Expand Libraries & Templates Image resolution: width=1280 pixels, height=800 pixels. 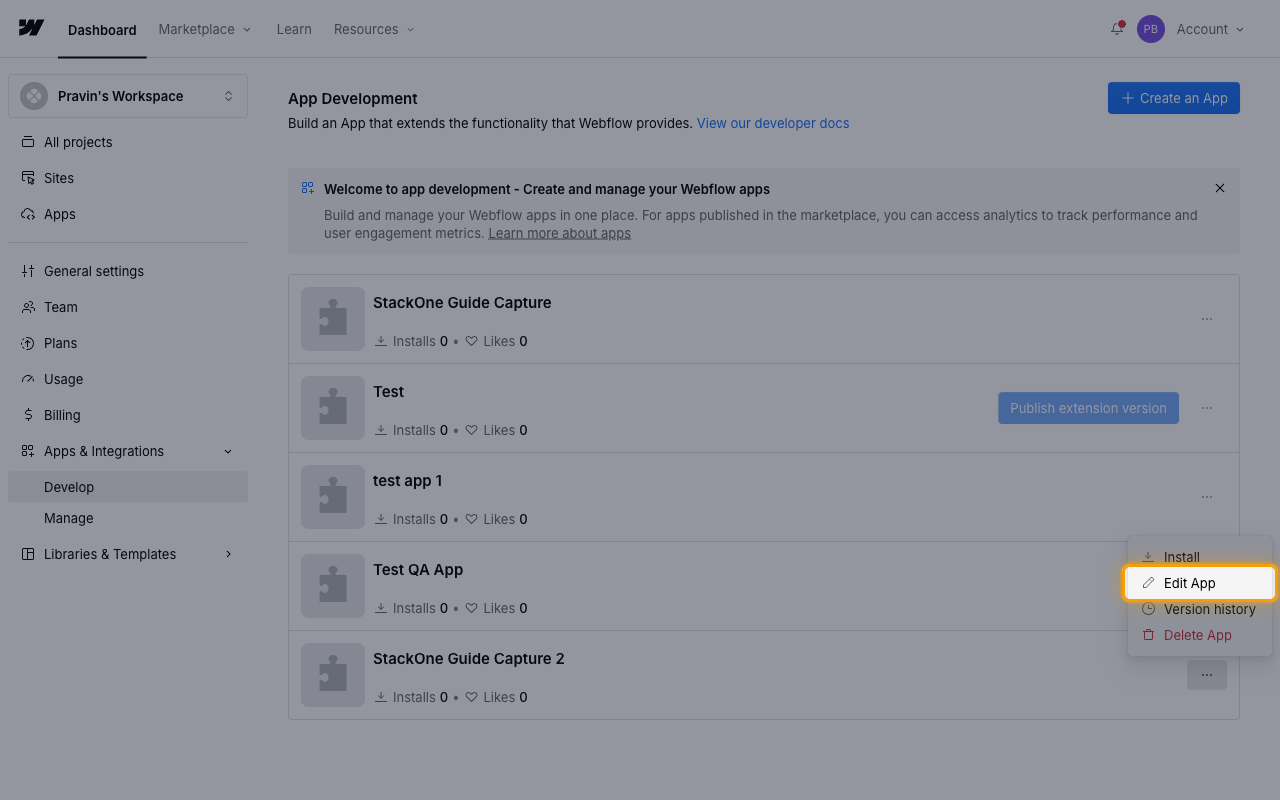coord(128,554)
